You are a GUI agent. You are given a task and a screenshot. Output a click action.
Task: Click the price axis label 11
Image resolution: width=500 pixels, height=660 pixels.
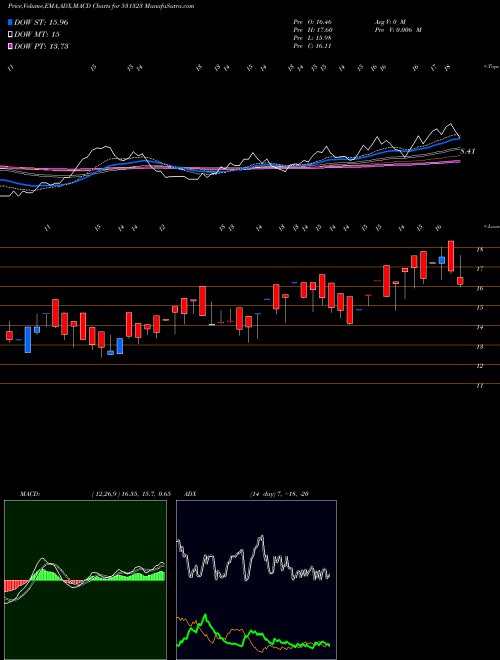pos(479,386)
